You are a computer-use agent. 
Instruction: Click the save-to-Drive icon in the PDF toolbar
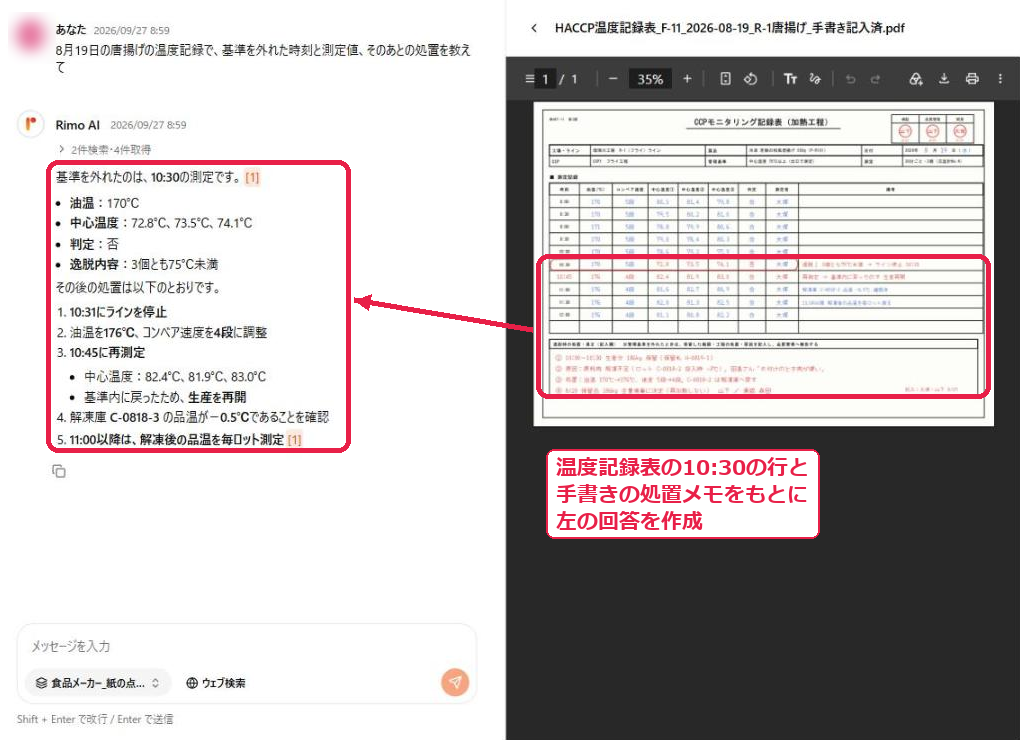[x=916, y=79]
